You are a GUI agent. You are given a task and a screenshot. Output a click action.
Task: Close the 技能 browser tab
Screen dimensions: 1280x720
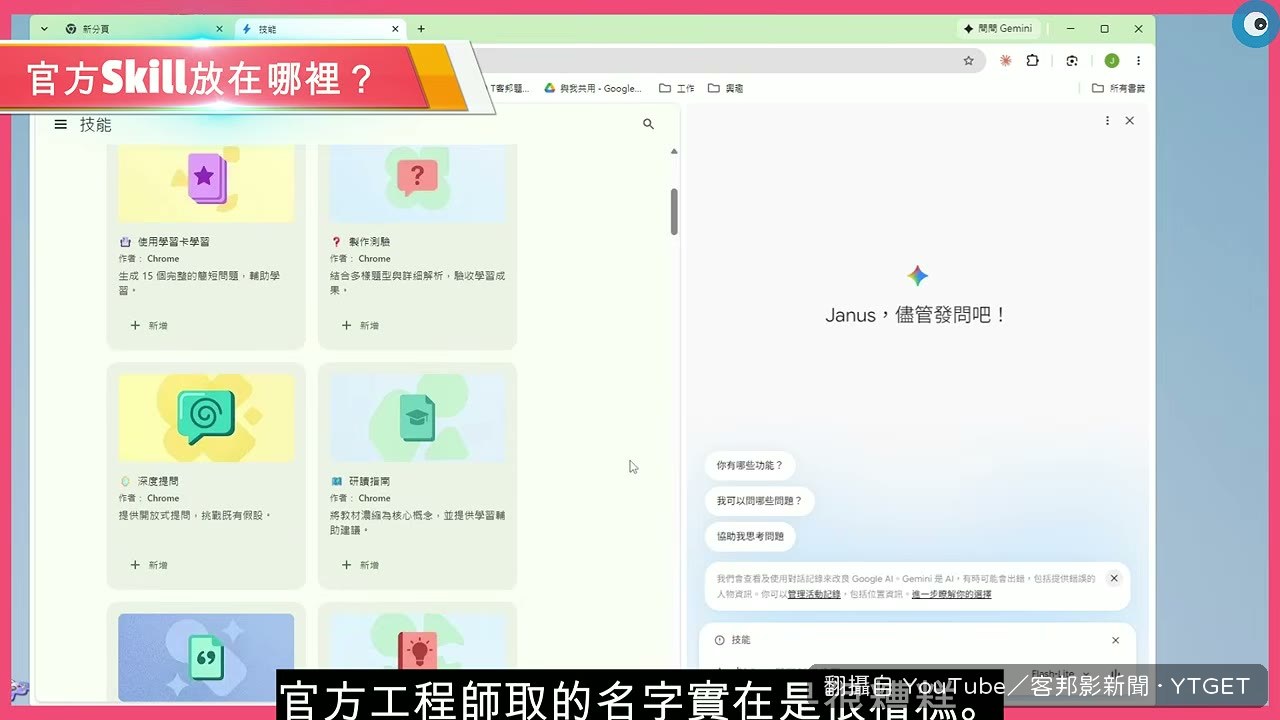395,29
